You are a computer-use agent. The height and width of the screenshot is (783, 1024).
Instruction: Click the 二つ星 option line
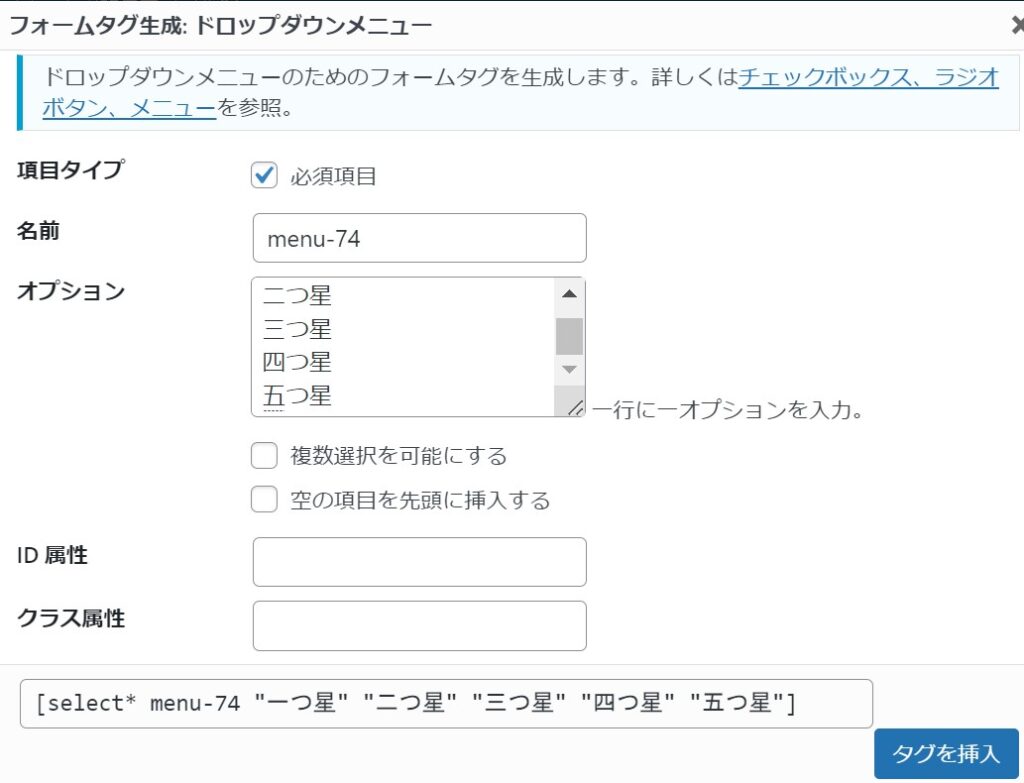[x=297, y=295]
